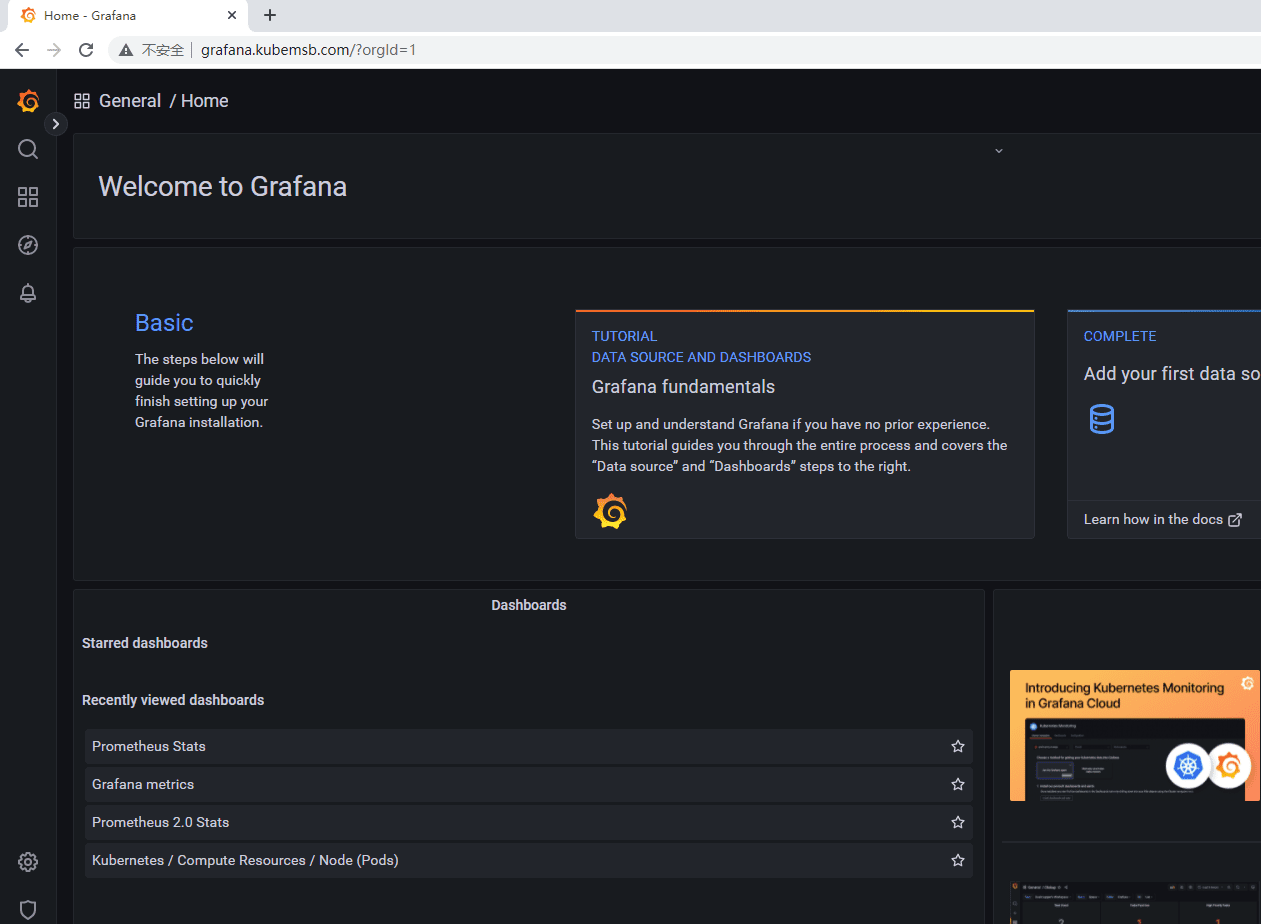Open the Grafana metrics dashboard

528,784
